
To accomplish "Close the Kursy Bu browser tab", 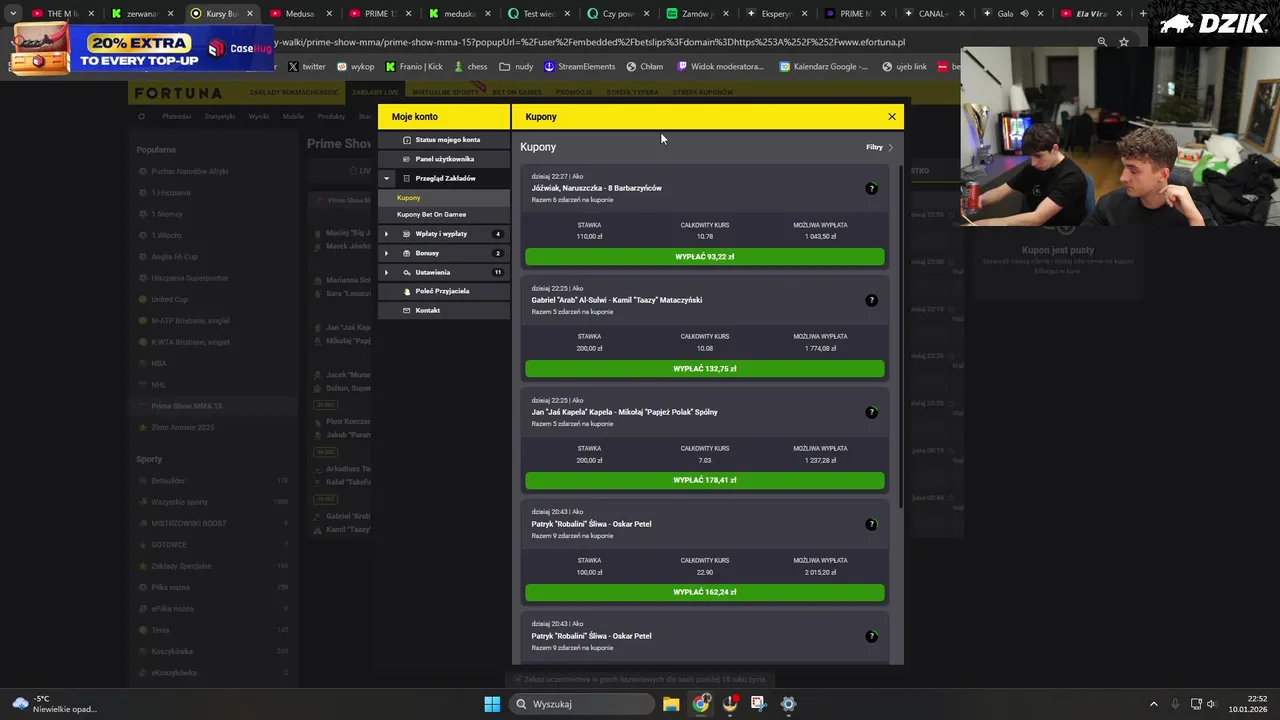I will click(x=250, y=14).
